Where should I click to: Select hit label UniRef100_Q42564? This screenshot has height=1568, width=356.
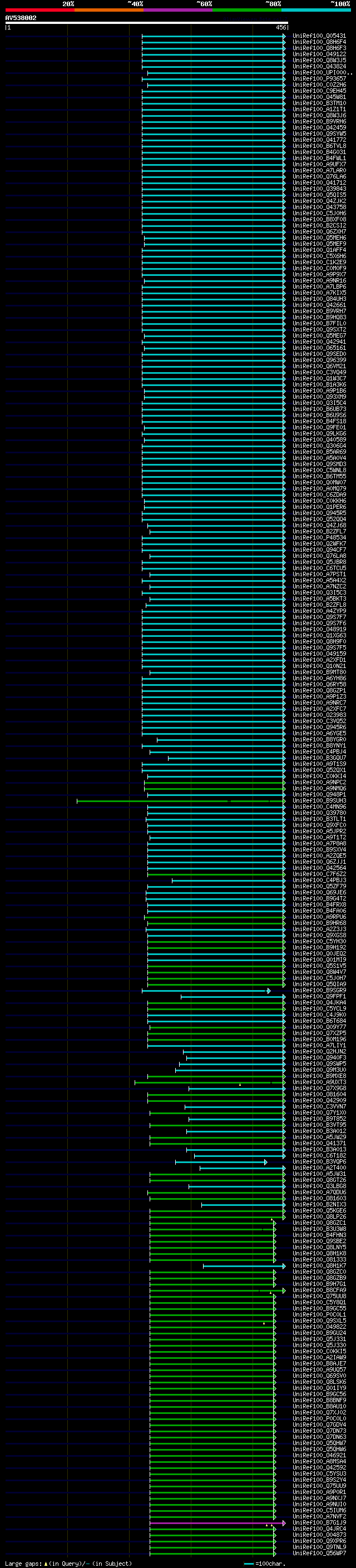[x=319, y=868]
